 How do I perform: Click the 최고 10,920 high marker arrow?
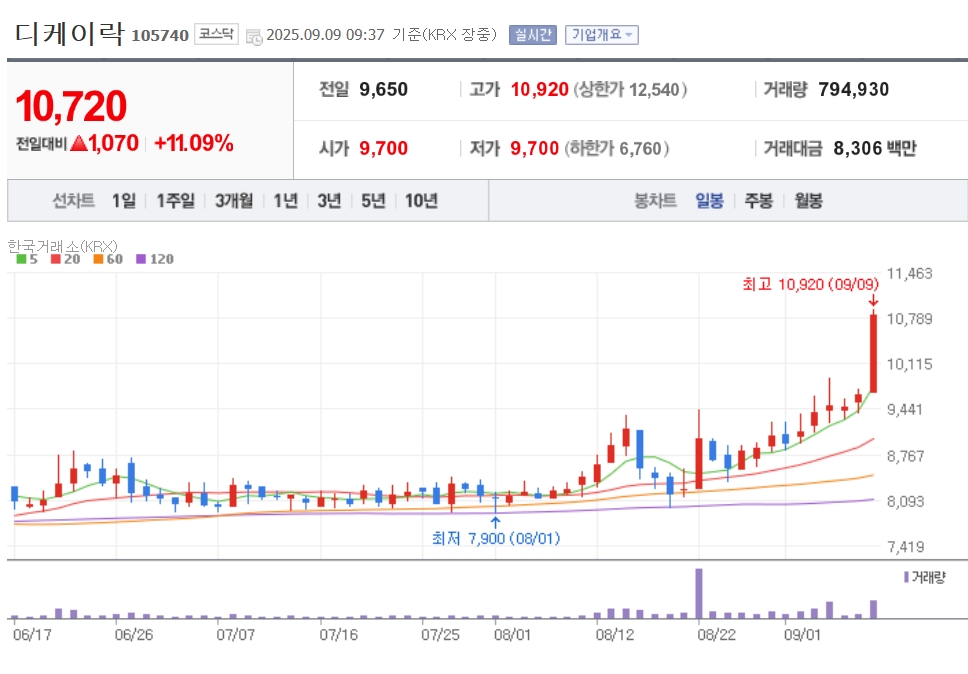(x=873, y=301)
